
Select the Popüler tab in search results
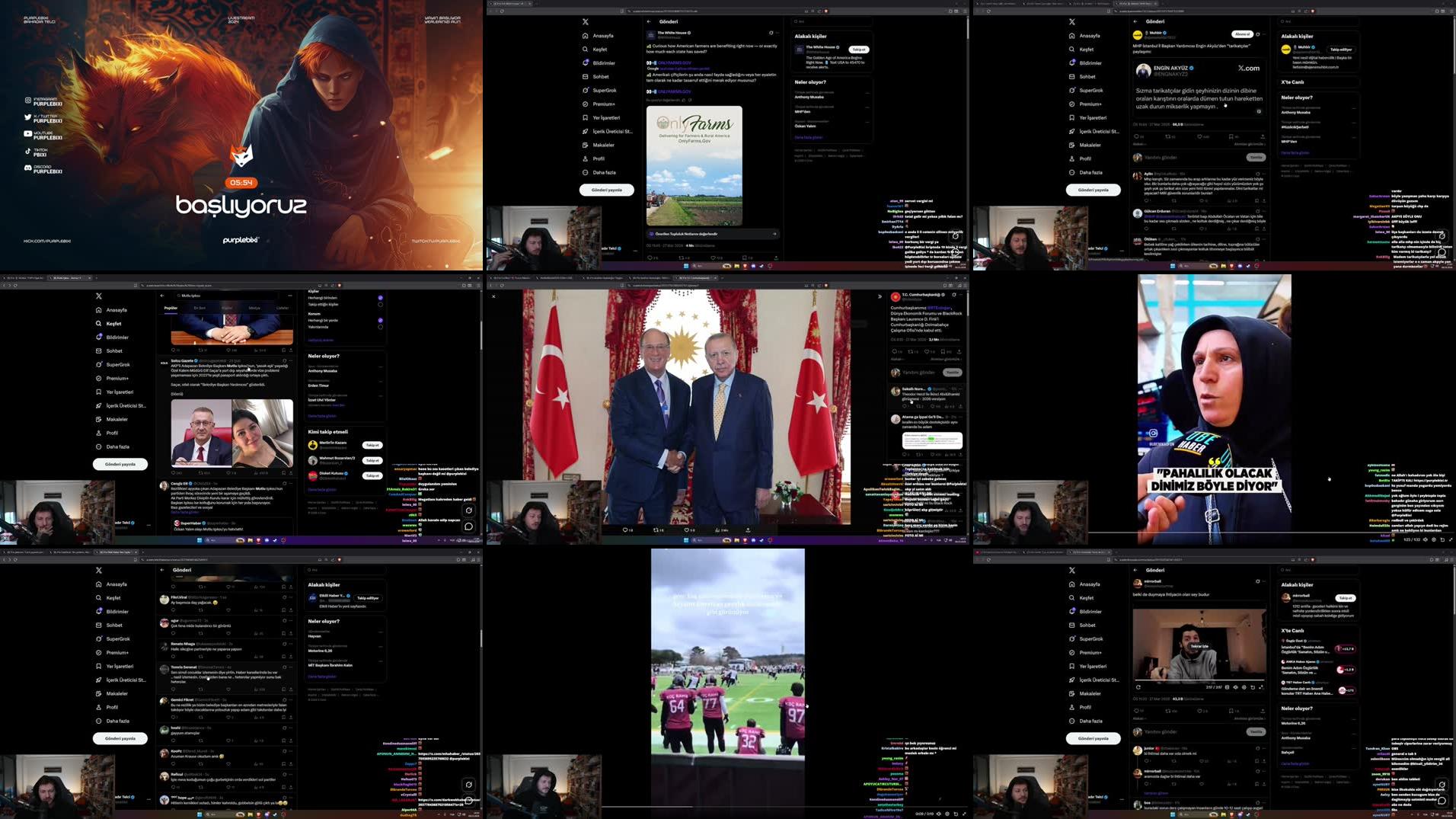tap(171, 309)
